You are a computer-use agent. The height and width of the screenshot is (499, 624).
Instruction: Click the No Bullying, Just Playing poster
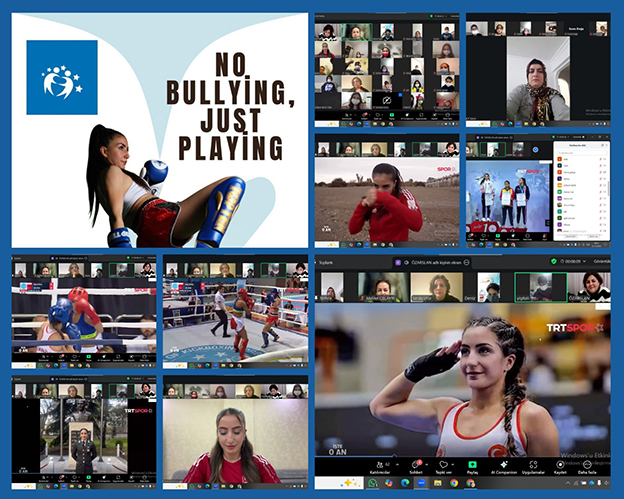(159, 130)
